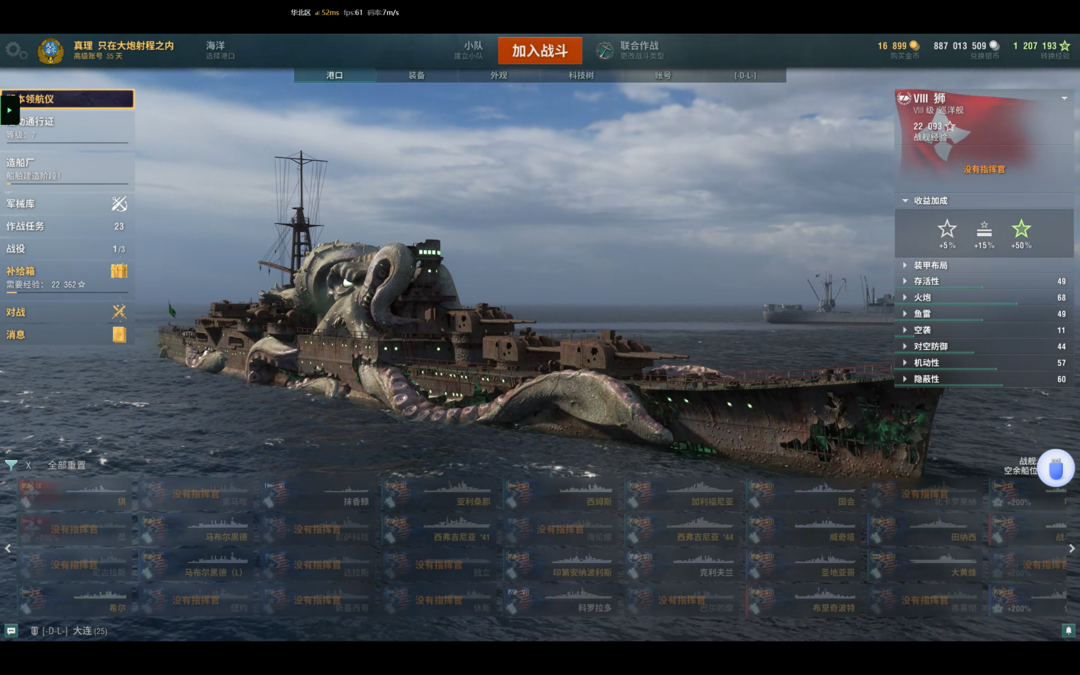Screen dimensions: 1080x675
Task: Page the ship carousel right
Action: 1072,548
